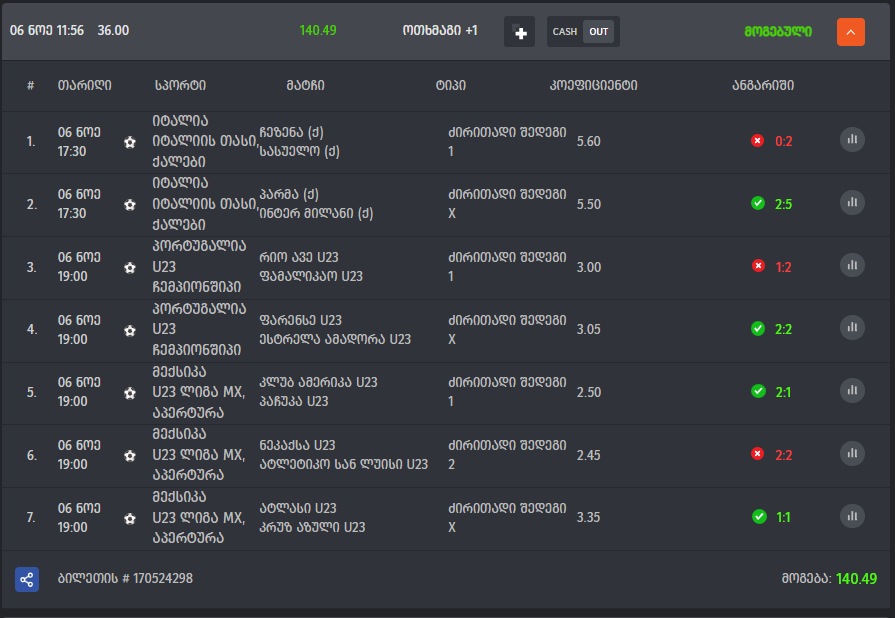
Task: Click the red score 1:2
Action: (x=784, y=267)
